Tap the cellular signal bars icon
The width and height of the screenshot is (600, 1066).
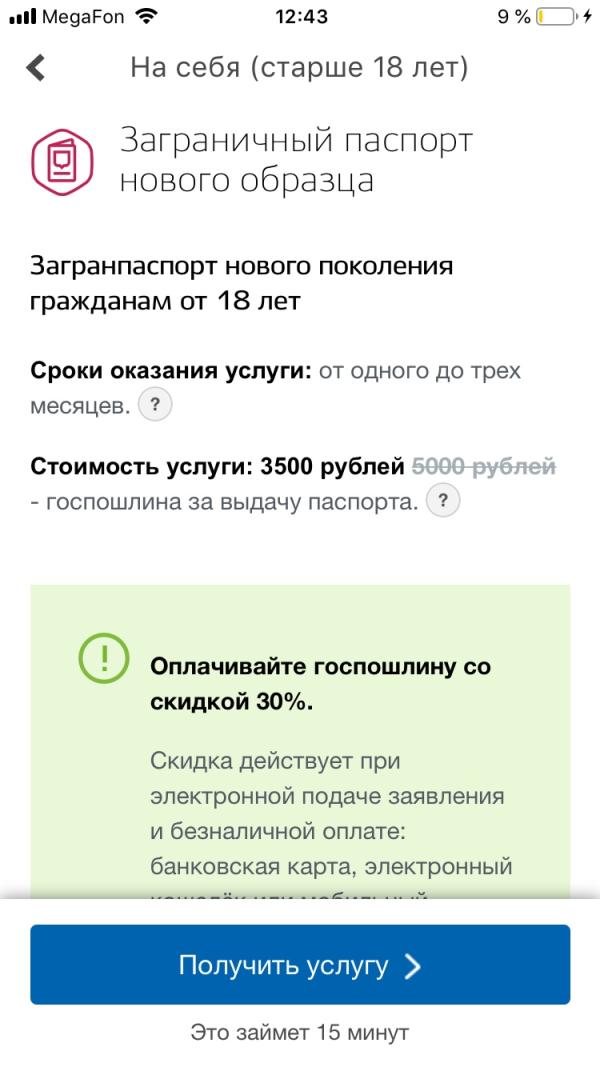tap(22, 17)
